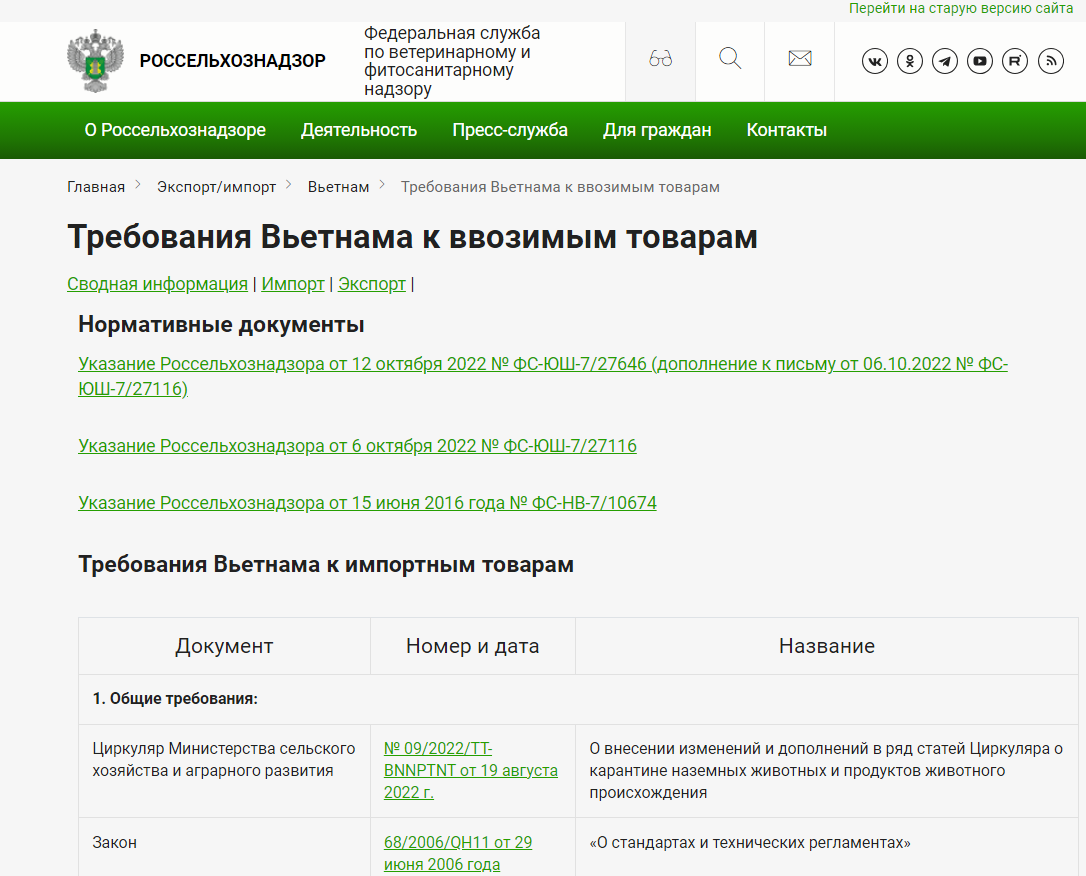Open the Сводная информация link
The height and width of the screenshot is (876, 1086).
pyautogui.click(x=157, y=284)
